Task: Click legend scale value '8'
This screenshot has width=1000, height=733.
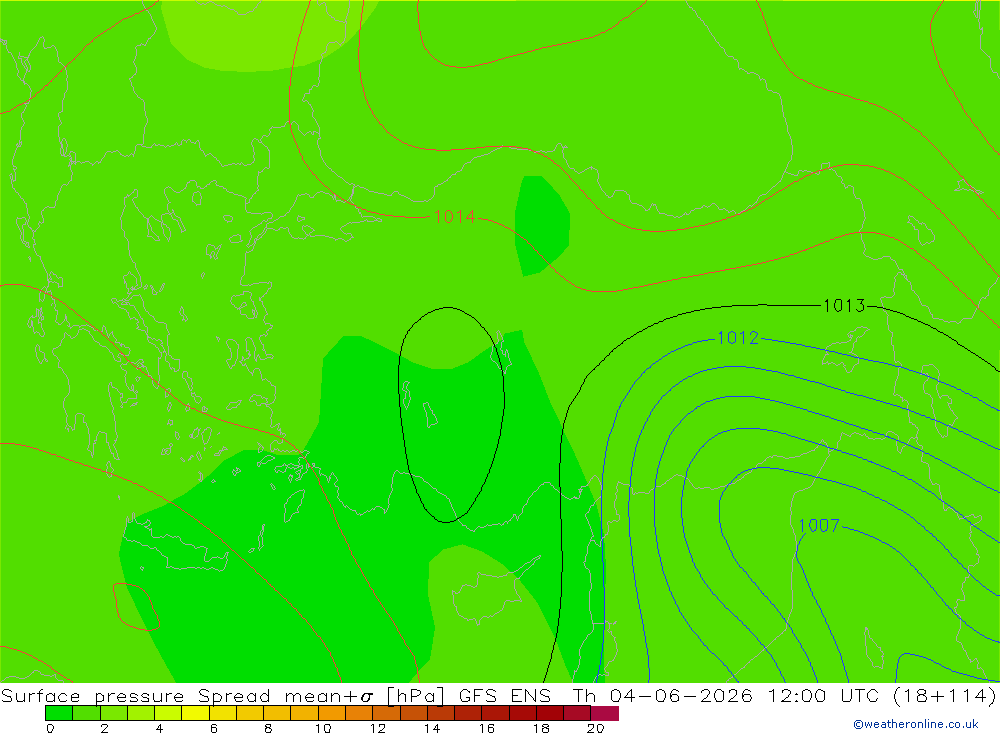Action: pyautogui.click(x=268, y=728)
